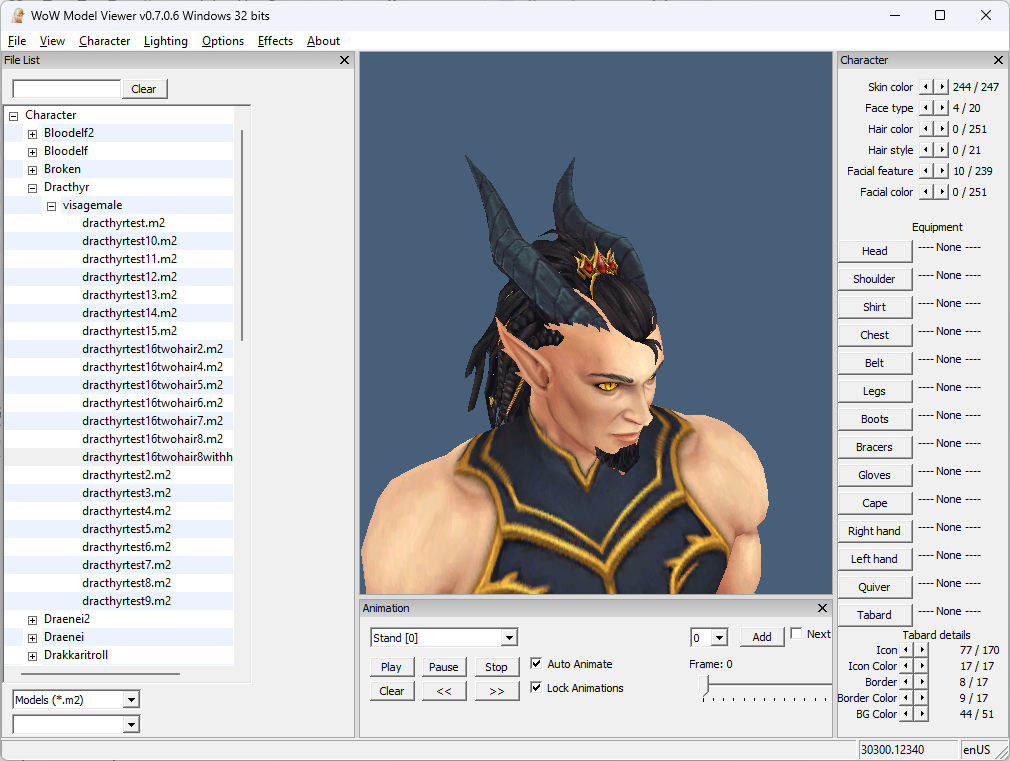This screenshot has width=1010, height=761.
Task: Click the Shoulder equipment button
Action: 875,279
